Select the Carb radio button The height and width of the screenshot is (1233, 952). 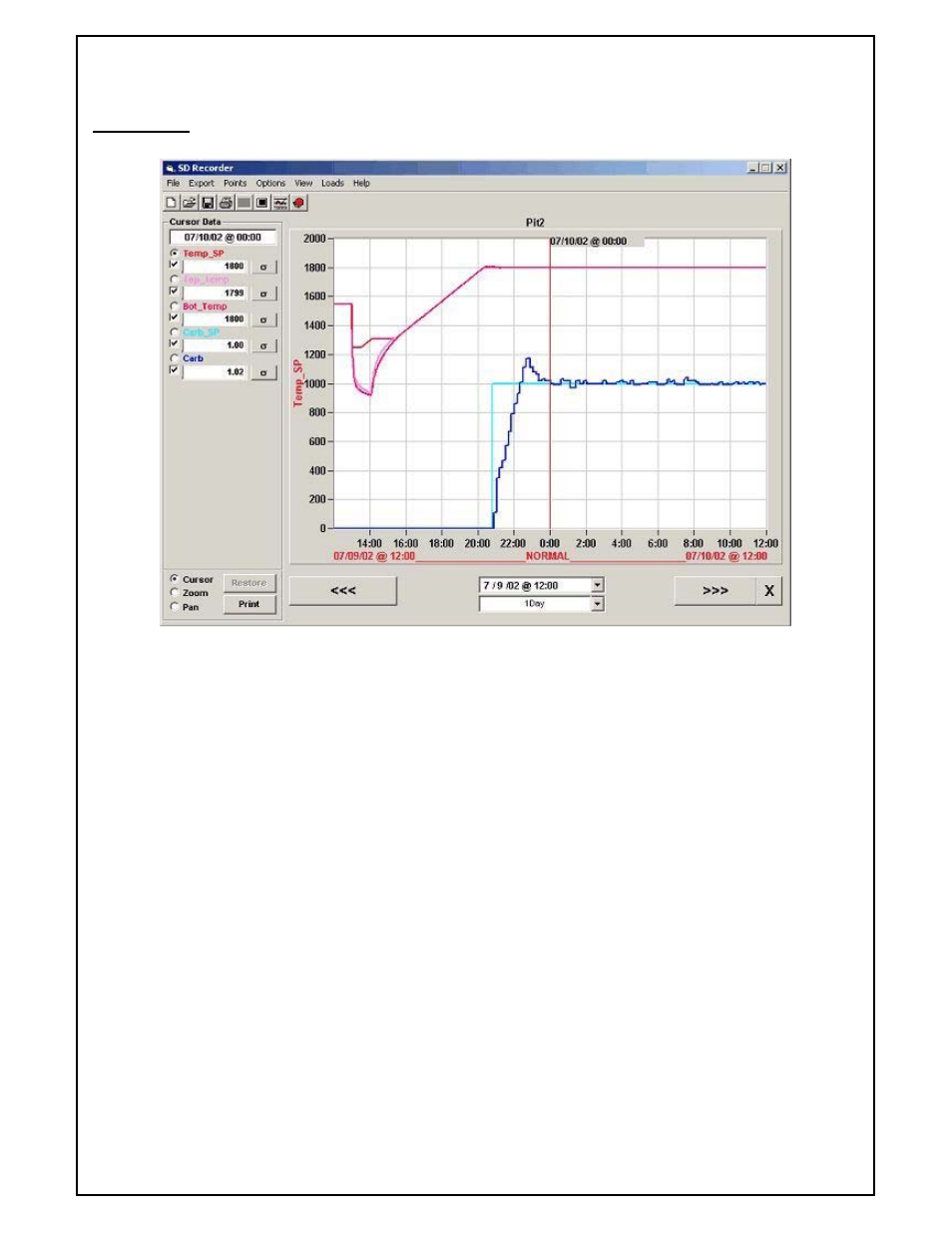coord(175,357)
